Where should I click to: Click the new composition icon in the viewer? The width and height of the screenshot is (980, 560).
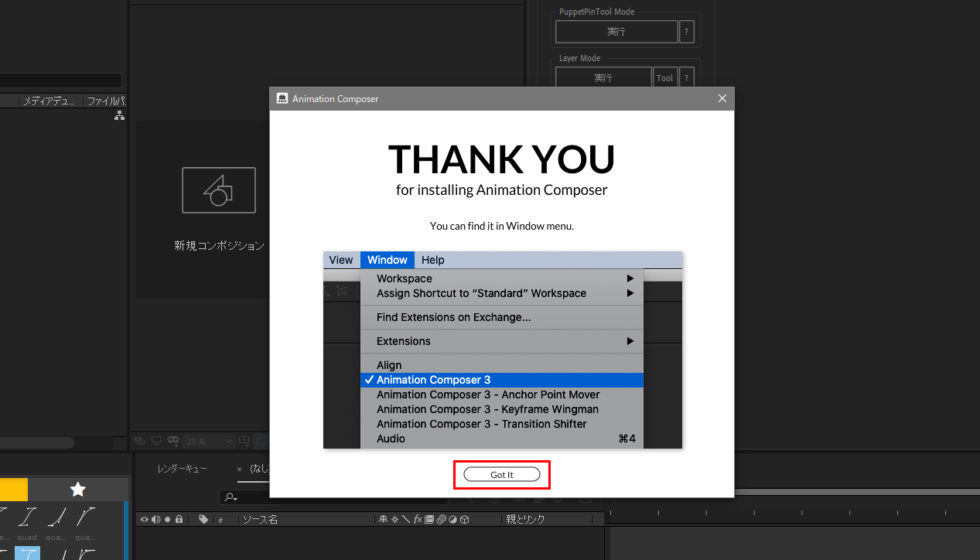point(219,190)
